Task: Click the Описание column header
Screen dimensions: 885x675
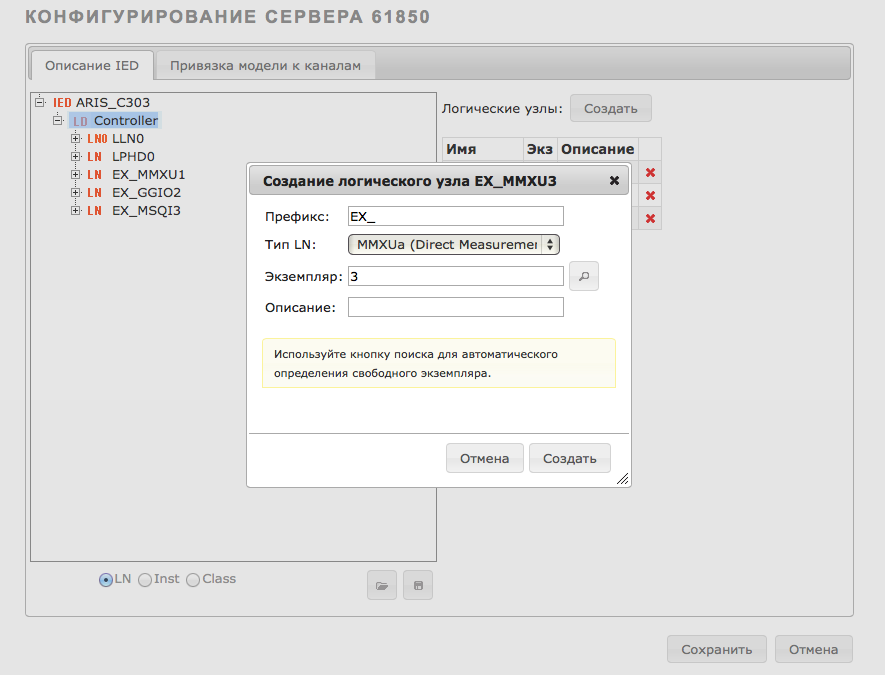Action: pos(598,149)
